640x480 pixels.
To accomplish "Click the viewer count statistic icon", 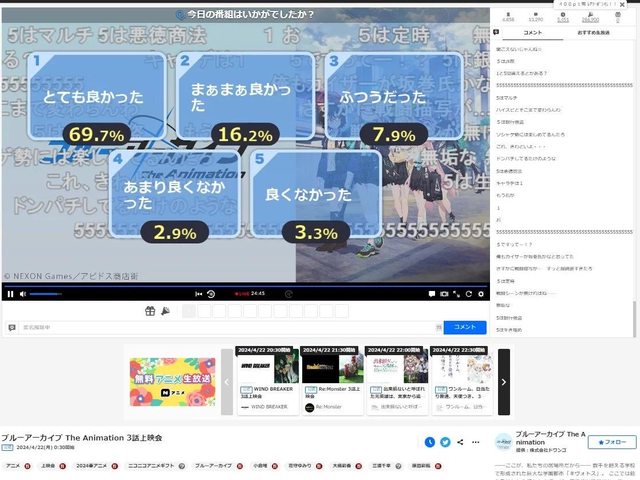I will tap(508, 14).
